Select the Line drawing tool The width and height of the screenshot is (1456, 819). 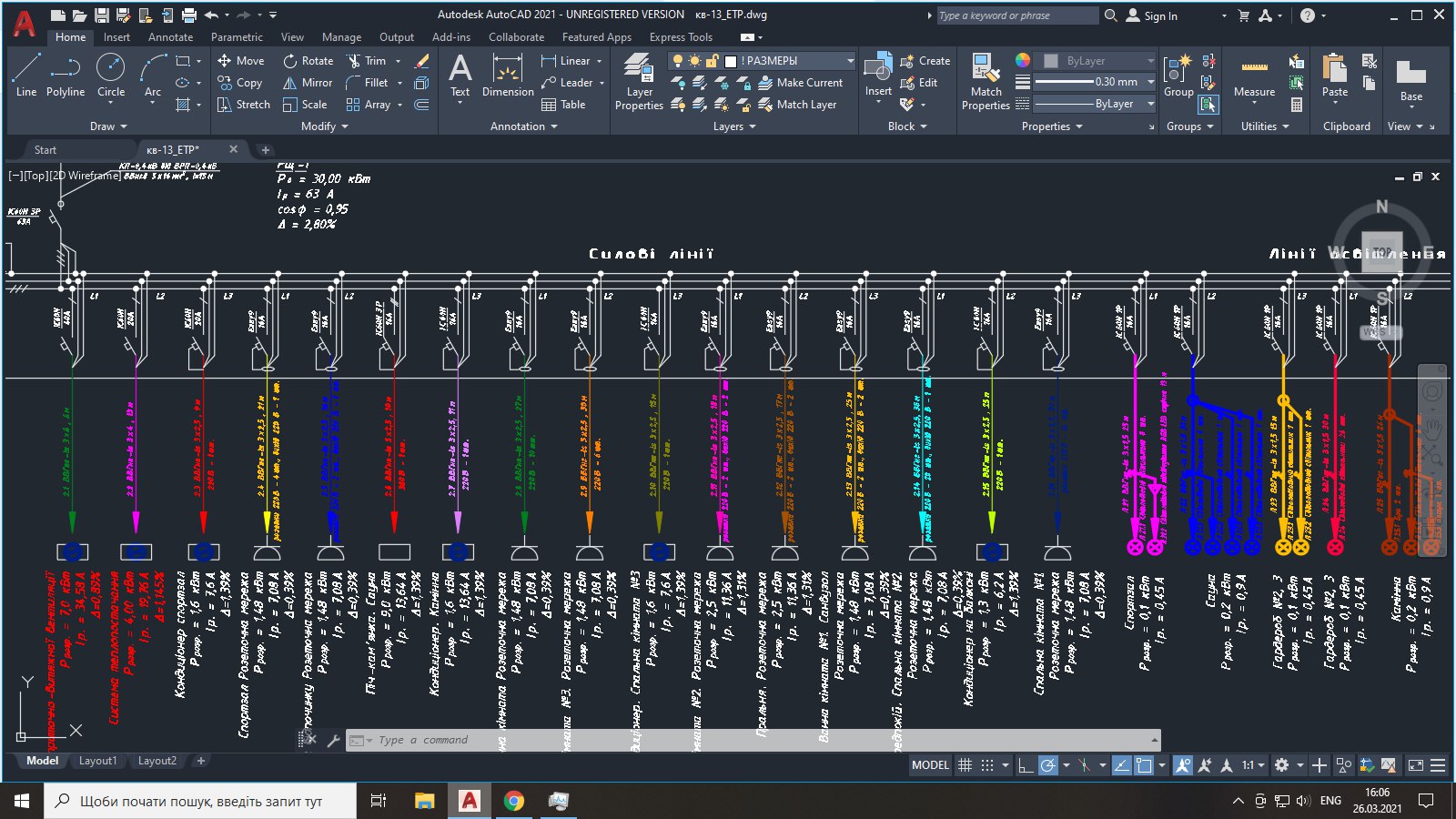pyautogui.click(x=26, y=75)
